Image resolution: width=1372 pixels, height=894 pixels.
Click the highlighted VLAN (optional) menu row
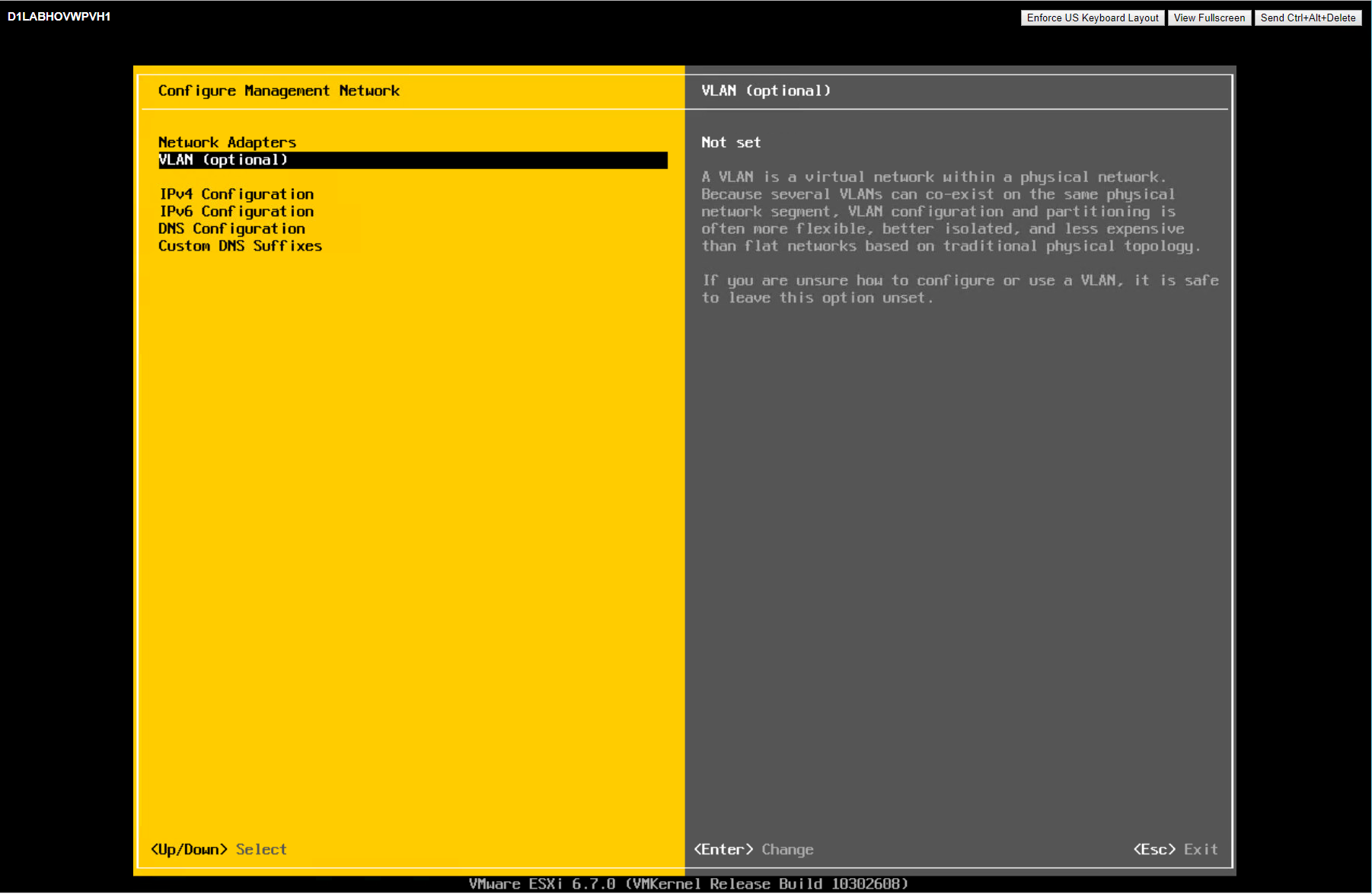tap(411, 160)
